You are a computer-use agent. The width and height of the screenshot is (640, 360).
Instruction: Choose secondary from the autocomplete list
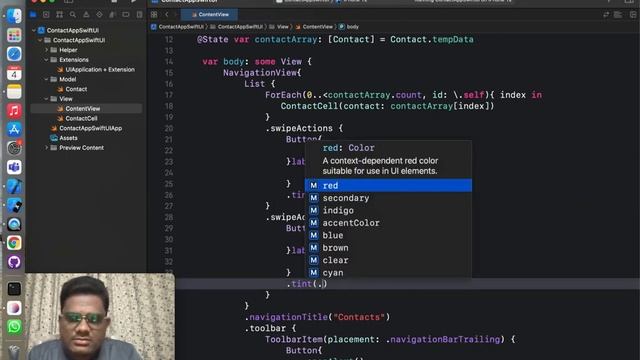coord(388,198)
